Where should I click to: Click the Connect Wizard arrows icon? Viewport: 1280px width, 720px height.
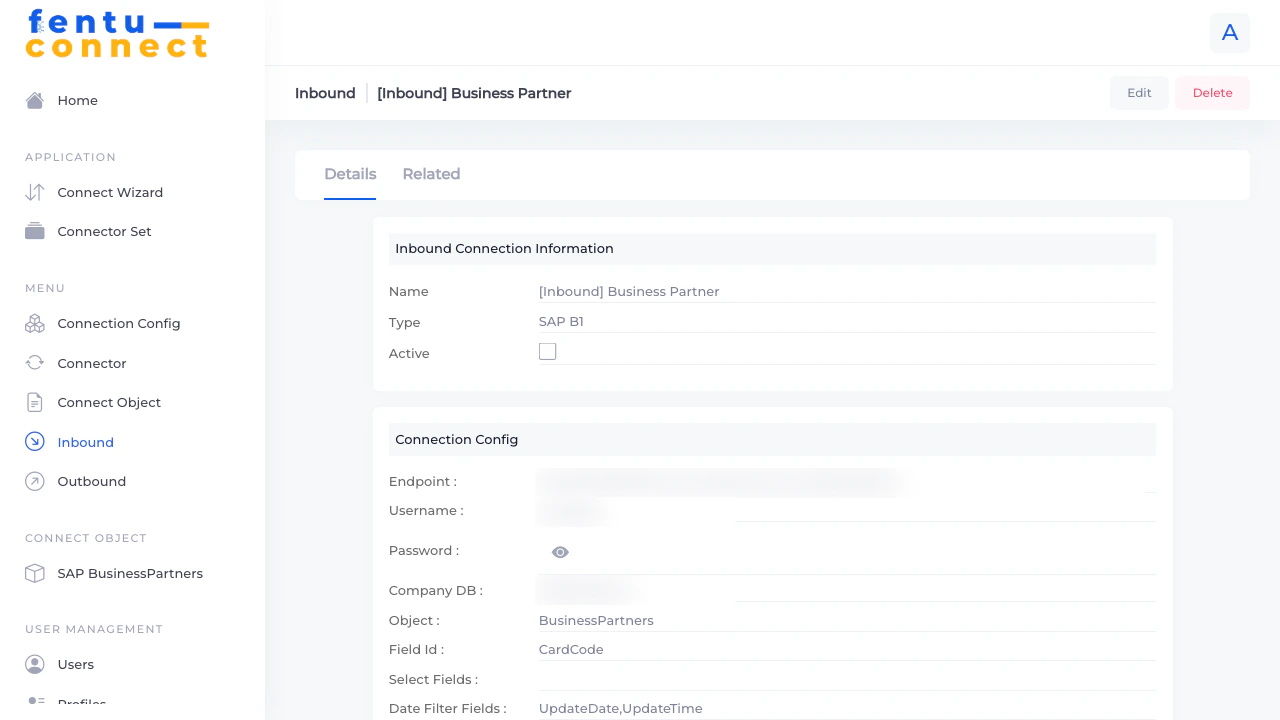(35, 192)
